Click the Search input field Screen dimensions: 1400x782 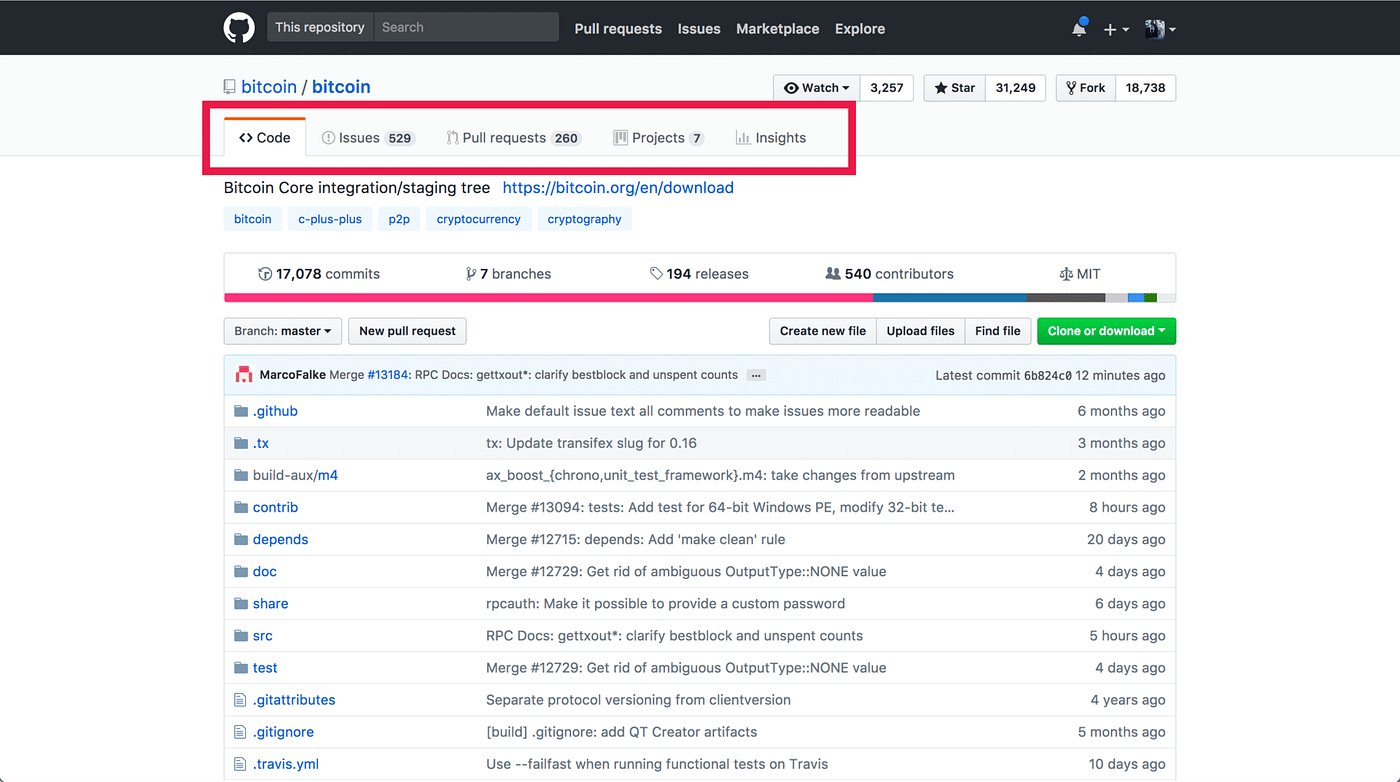tap(466, 27)
